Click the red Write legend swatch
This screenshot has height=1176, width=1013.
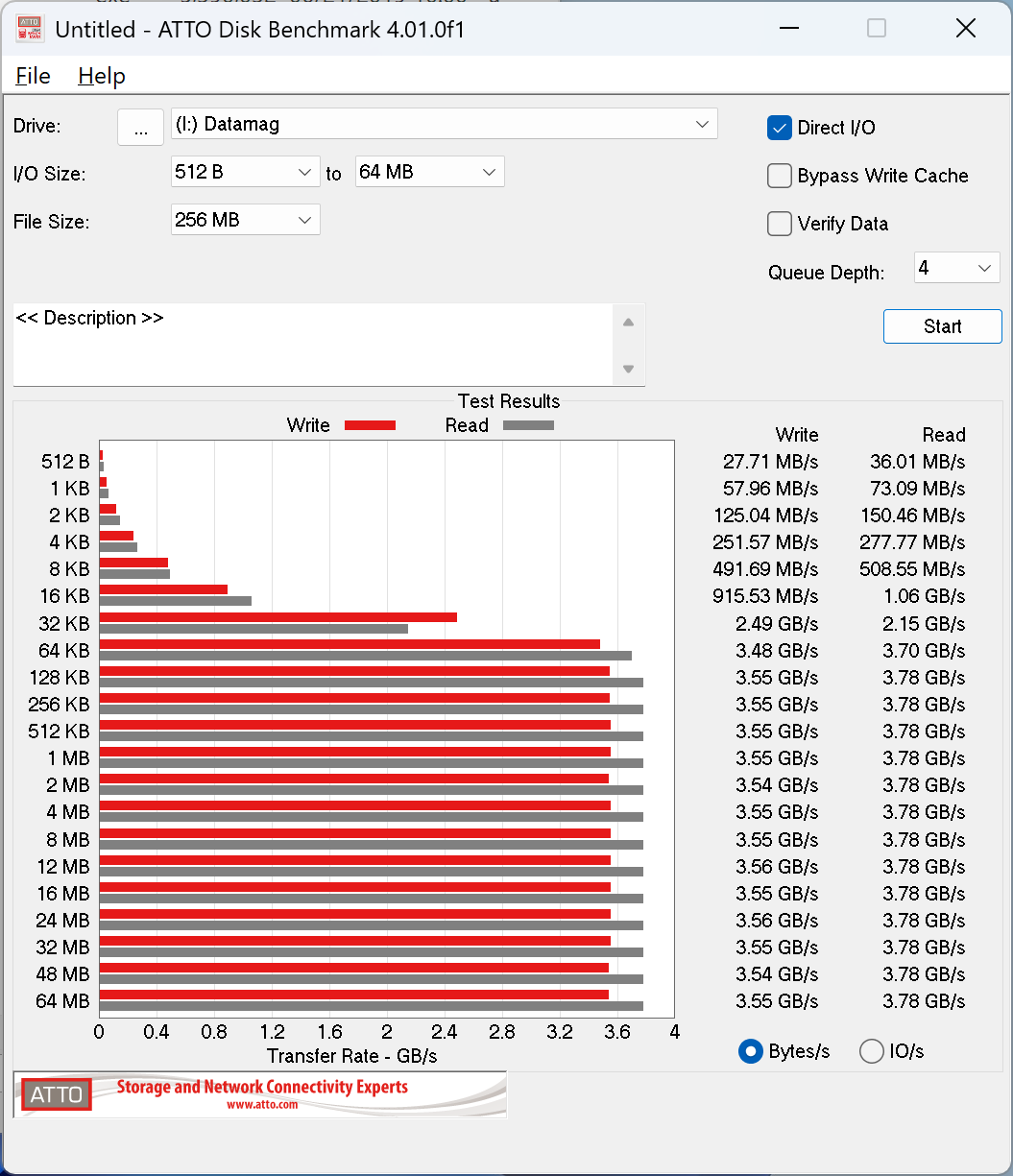pyautogui.click(x=370, y=425)
